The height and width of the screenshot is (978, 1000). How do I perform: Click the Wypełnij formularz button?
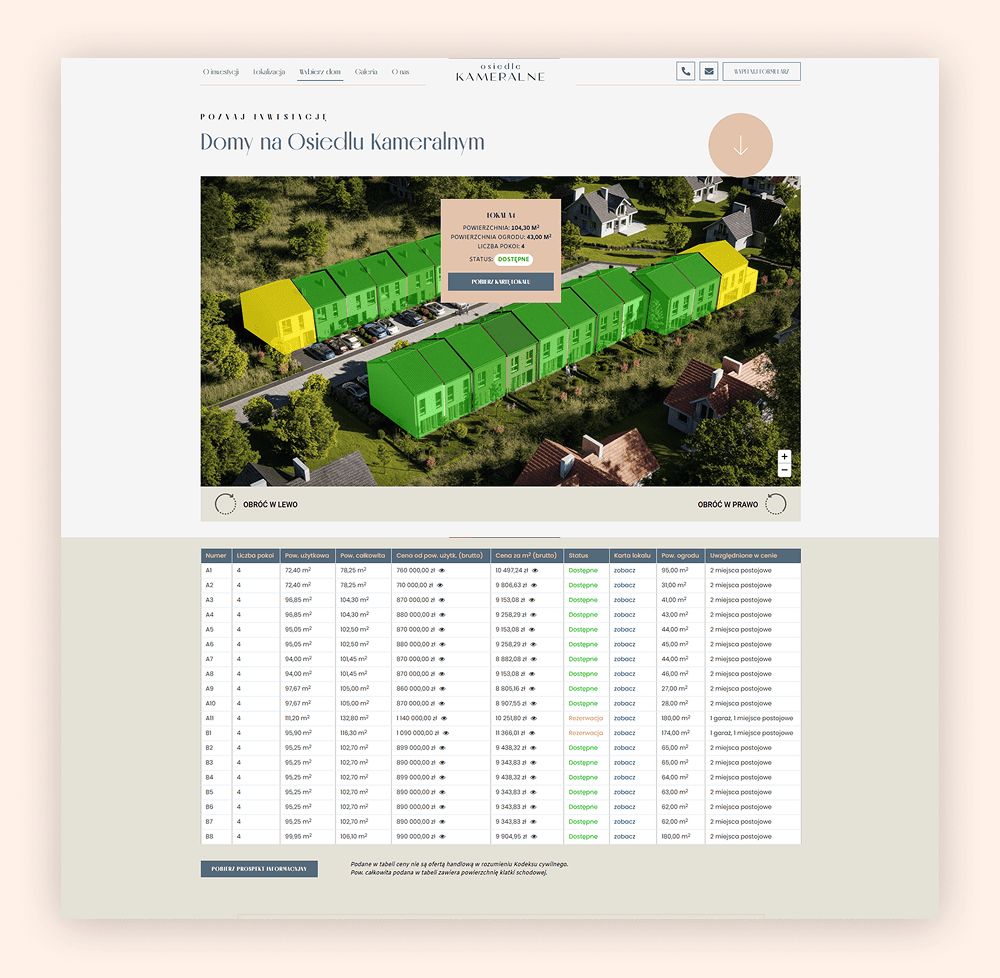tap(761, 71)
